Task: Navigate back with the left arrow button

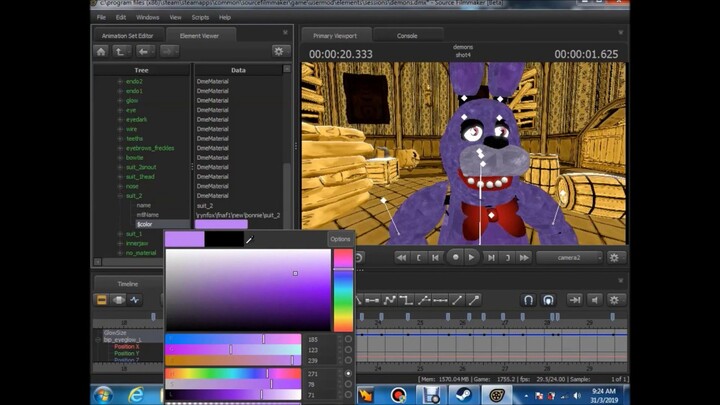Action: (x=145, y=51)
